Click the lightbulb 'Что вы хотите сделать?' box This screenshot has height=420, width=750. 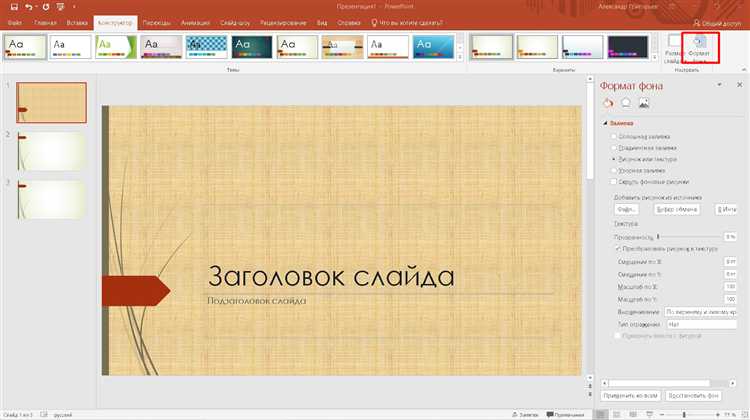coord(407,22)
